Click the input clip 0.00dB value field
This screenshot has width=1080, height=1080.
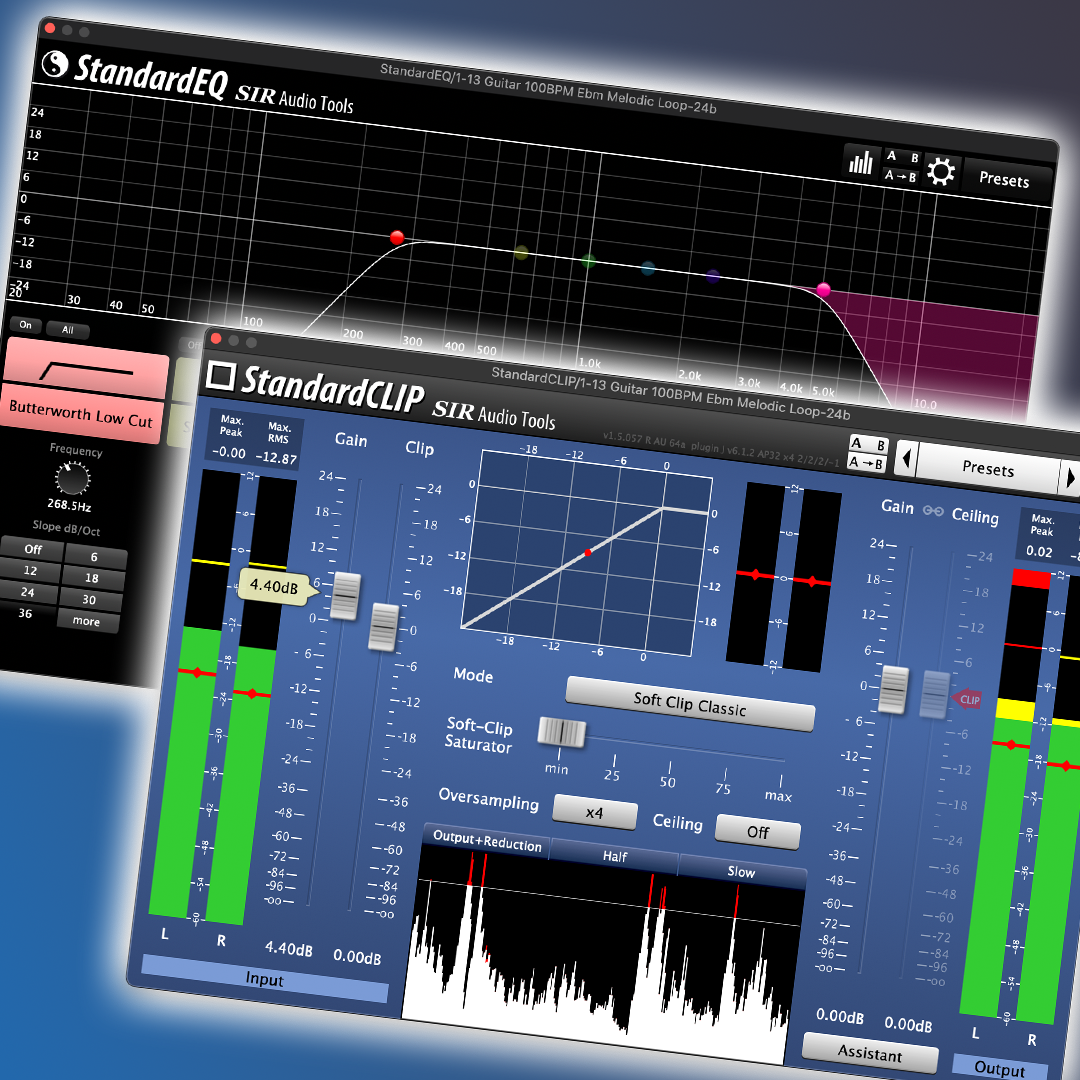357,956
